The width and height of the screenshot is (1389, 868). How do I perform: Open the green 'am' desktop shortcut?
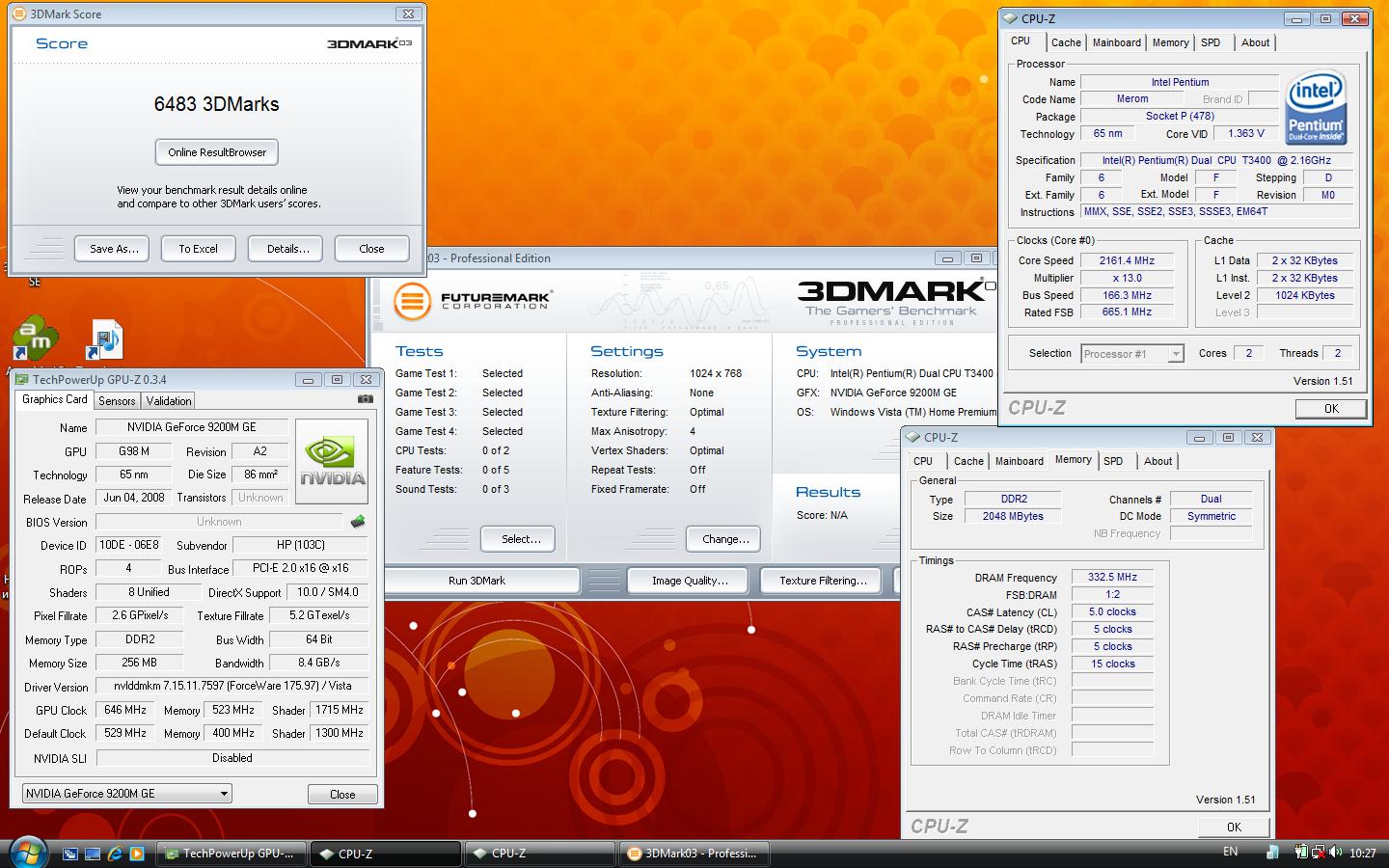tap(36, 339)
